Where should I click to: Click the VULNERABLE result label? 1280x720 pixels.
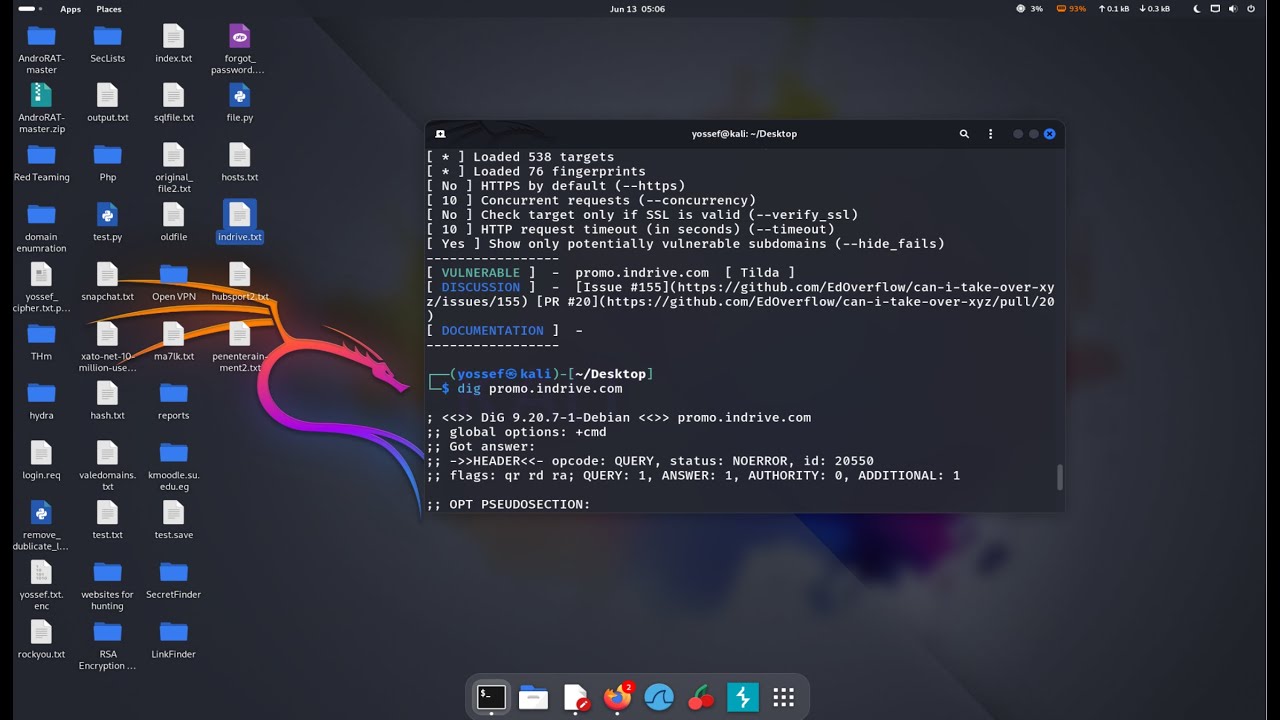(x=481, y=273)
